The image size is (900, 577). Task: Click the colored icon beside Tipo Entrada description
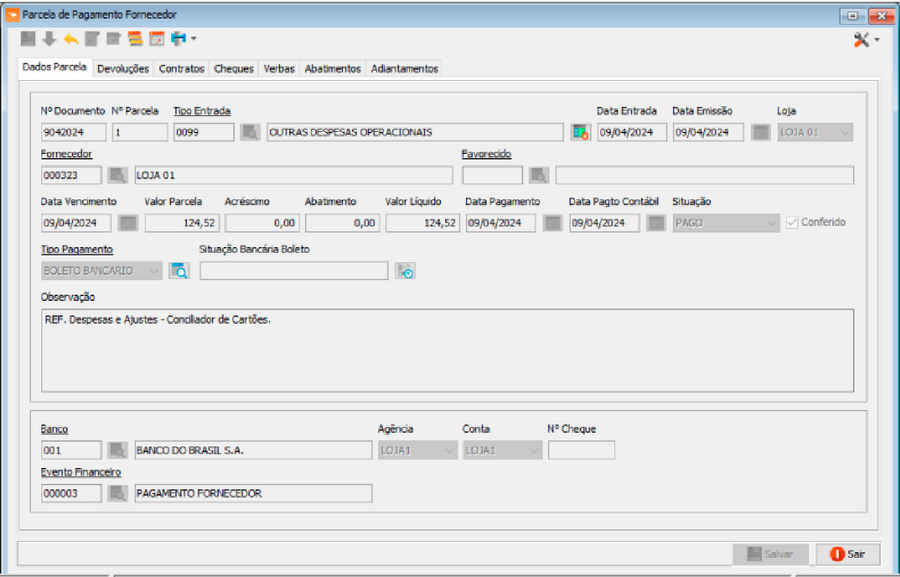(x=580, y=132)
